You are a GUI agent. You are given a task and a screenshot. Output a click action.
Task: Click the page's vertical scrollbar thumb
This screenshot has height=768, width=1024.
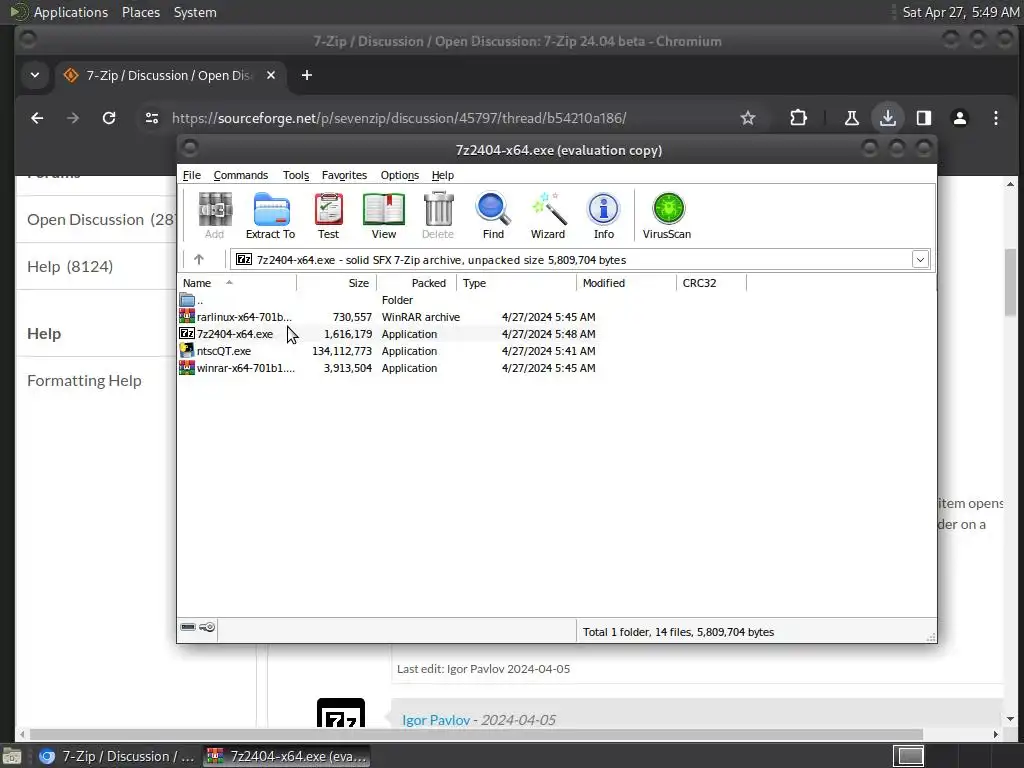[1010, 282]
